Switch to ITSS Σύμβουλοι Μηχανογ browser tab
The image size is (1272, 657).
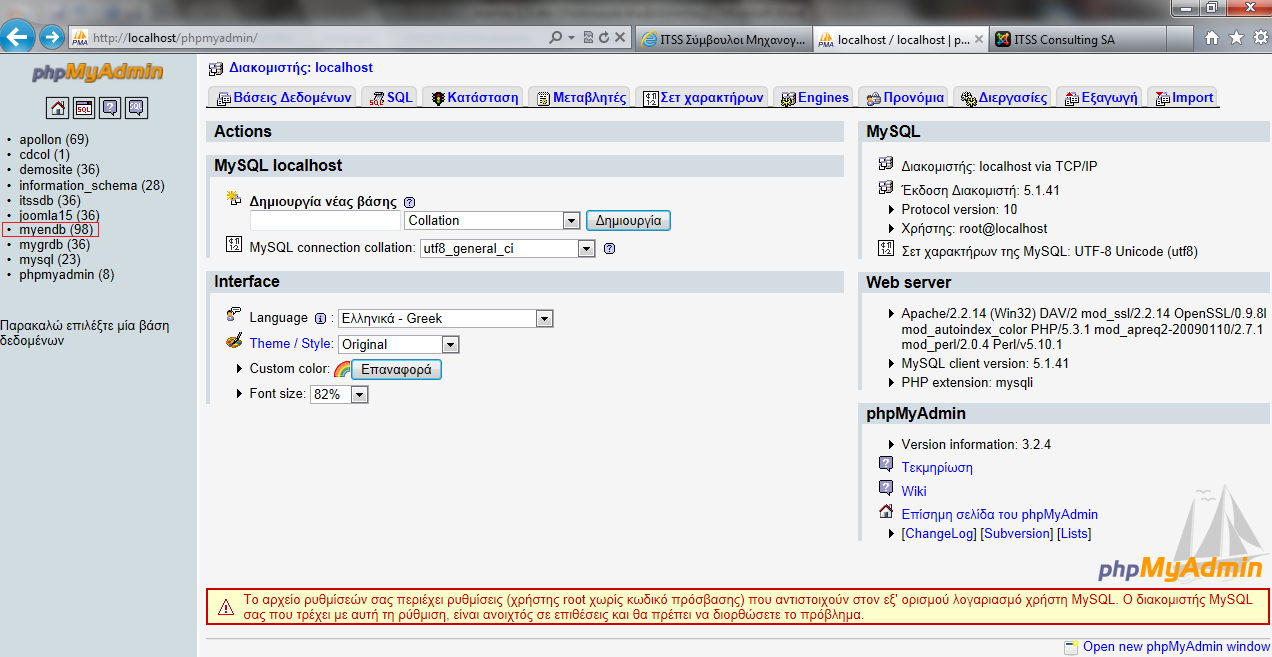723,39
